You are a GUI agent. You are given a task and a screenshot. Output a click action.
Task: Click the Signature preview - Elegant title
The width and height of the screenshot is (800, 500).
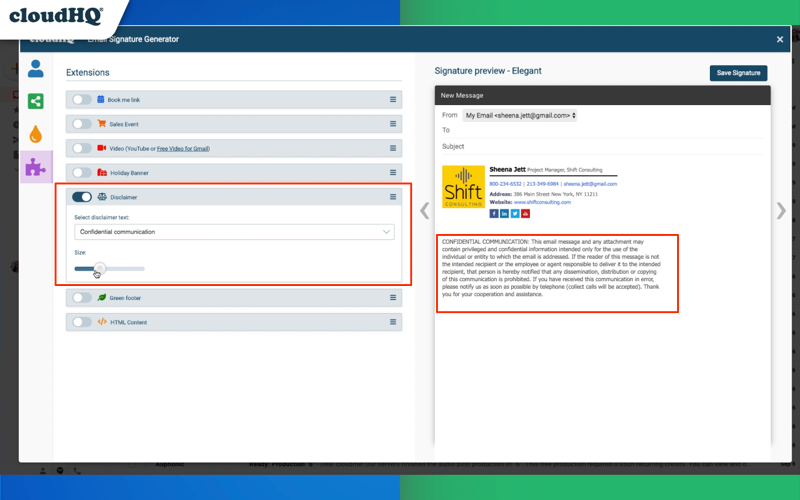[x=488, y=71]
